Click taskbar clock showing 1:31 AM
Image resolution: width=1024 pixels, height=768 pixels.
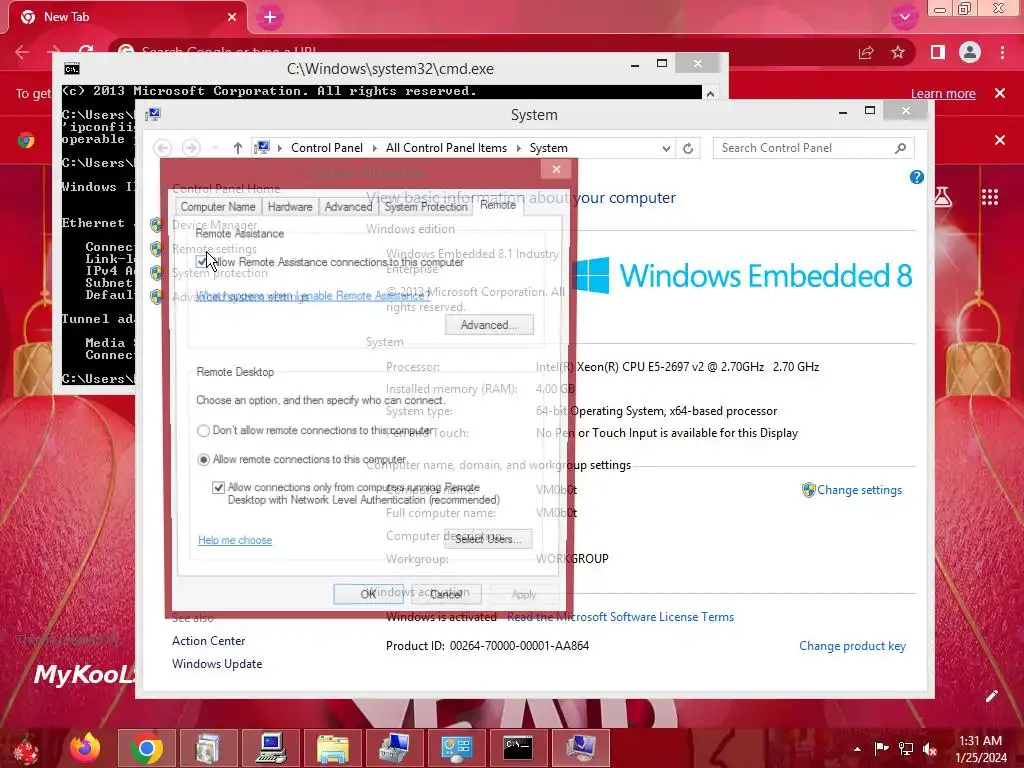click(981, 749)
